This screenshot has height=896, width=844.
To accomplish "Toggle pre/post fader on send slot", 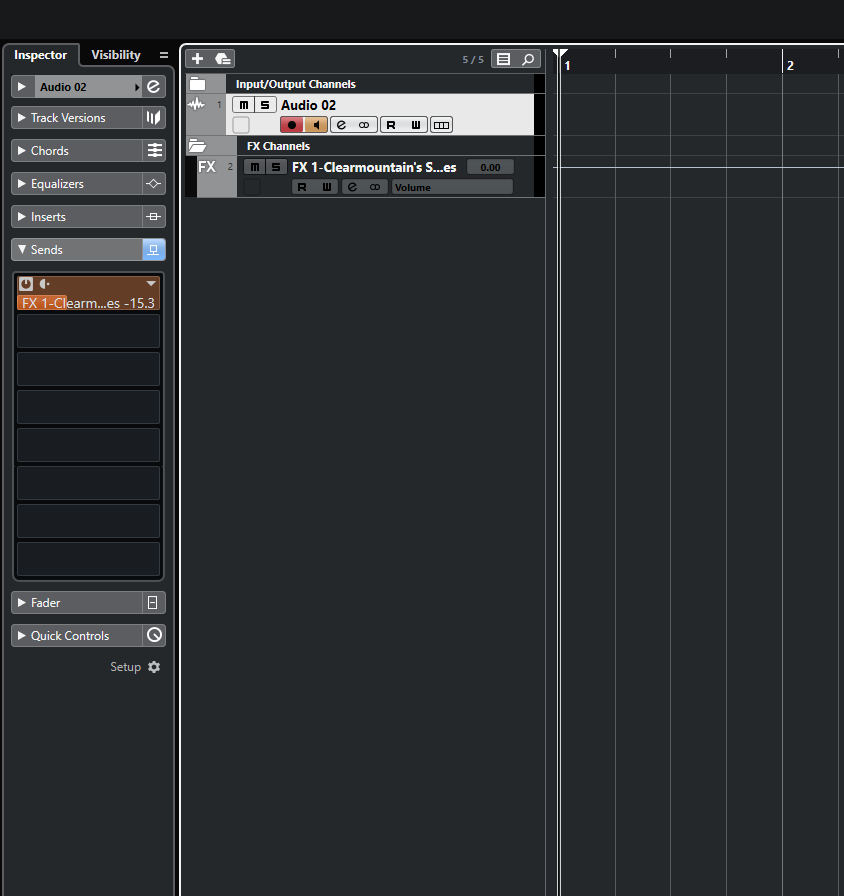I will (x=45, y=283).
